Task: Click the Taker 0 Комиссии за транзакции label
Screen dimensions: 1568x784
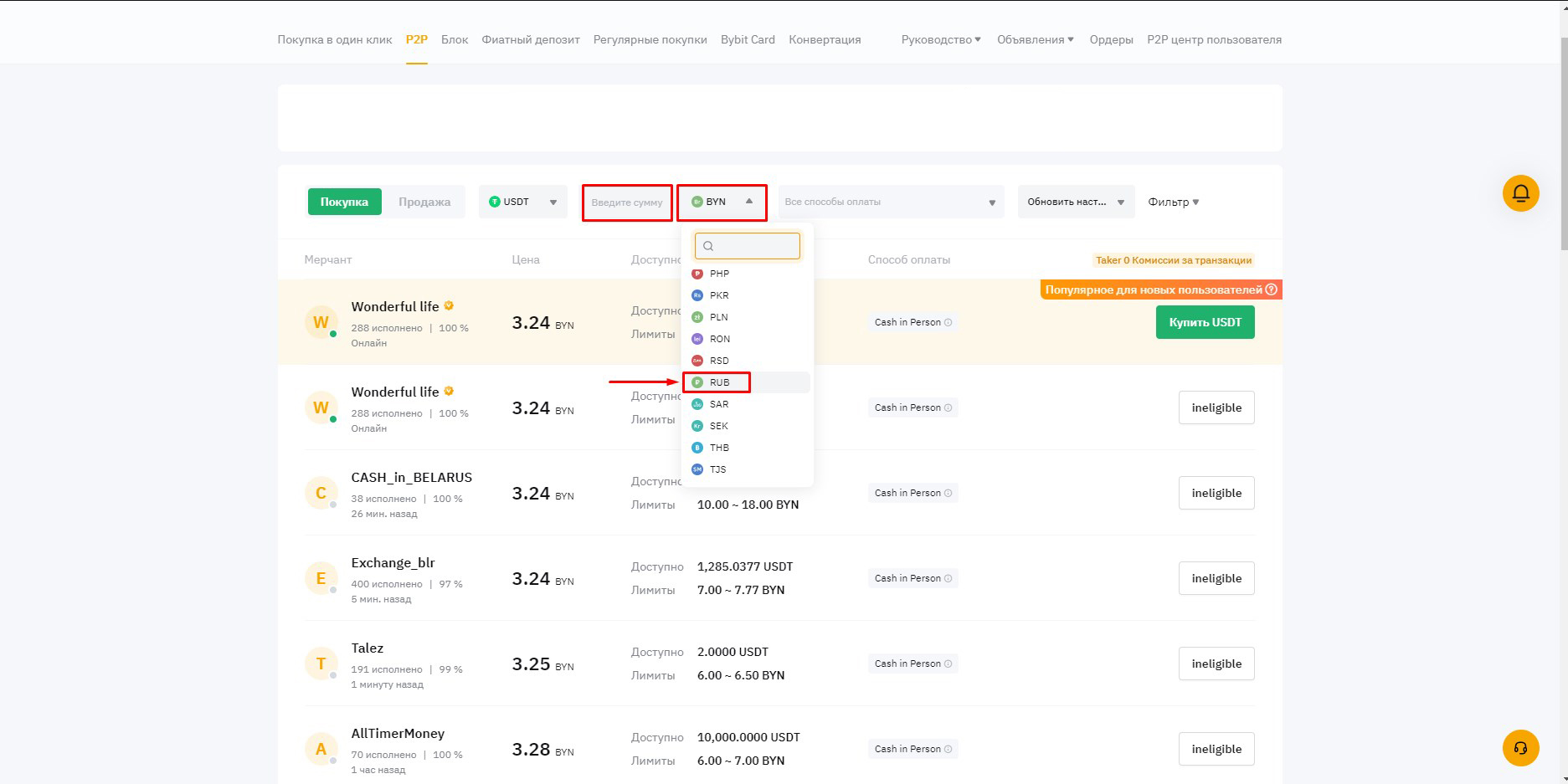Action: tap(1174, 260)
